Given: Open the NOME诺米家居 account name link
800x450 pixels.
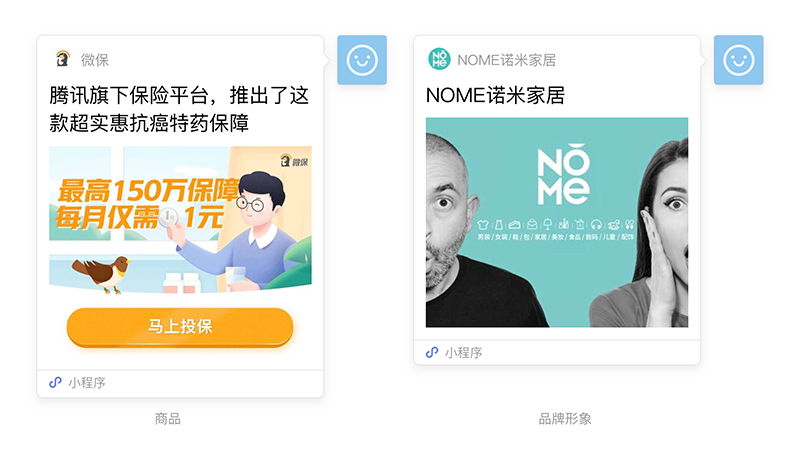Looking at the screenshot, I should 506,60.
